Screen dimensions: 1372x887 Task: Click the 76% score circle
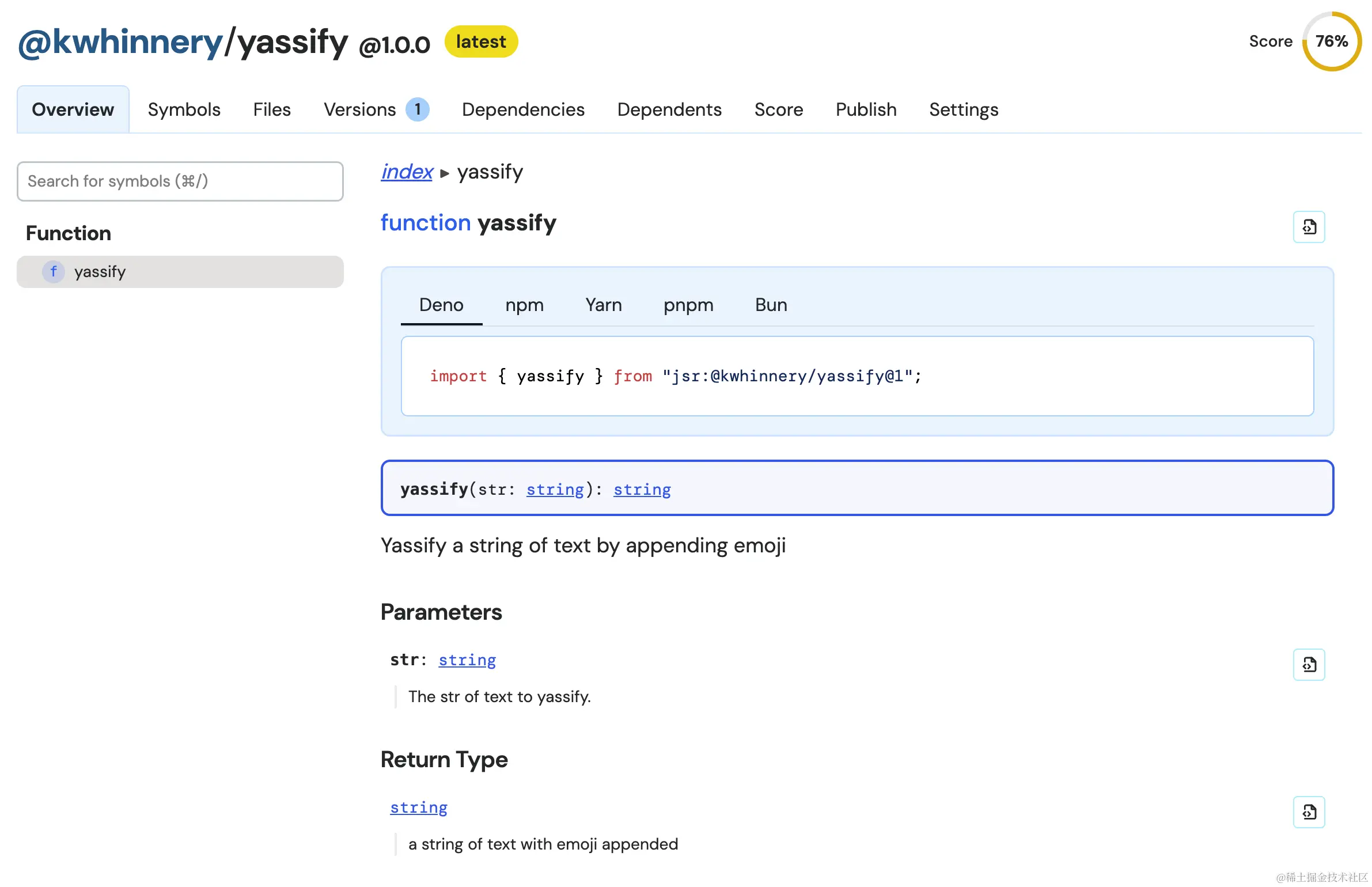coord(1332,41)
